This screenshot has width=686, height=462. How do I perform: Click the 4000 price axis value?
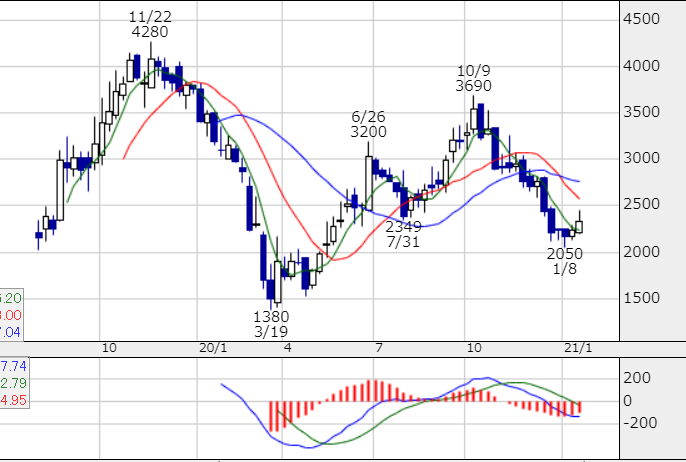(641, 66)
